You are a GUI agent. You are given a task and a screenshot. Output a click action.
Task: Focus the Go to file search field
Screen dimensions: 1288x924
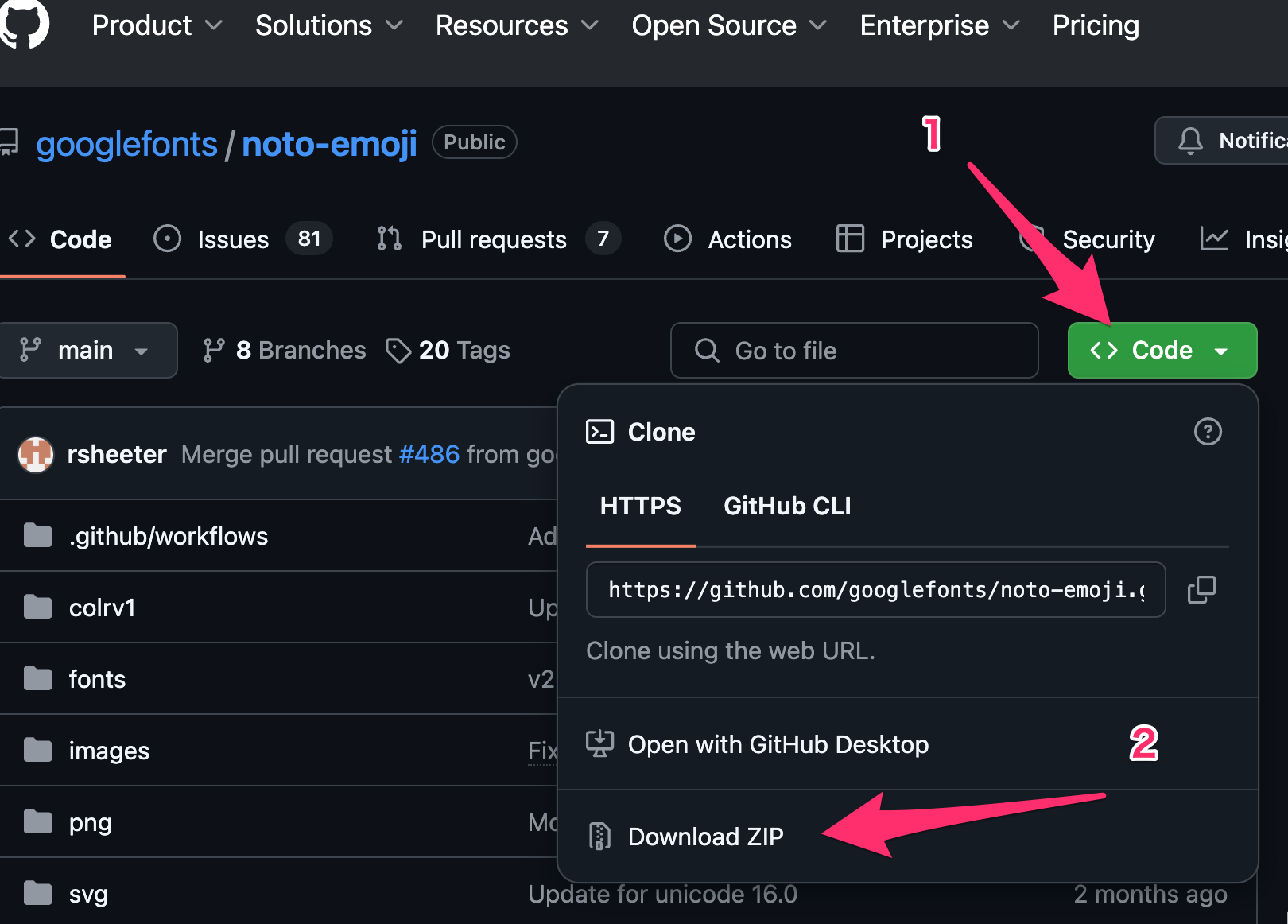click(x=855, y=350)
